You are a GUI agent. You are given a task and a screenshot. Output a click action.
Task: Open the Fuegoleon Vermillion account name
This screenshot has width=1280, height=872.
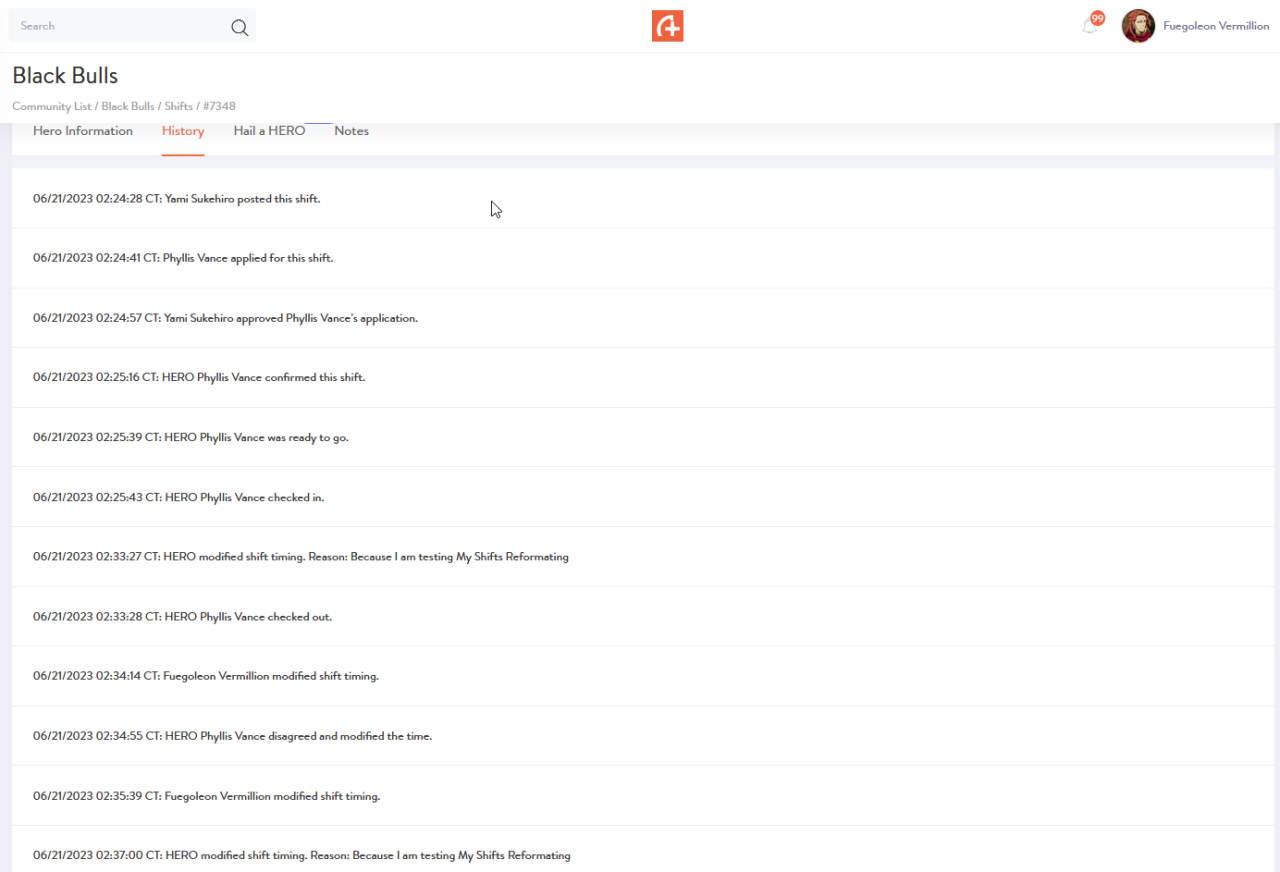(1216, 26)
